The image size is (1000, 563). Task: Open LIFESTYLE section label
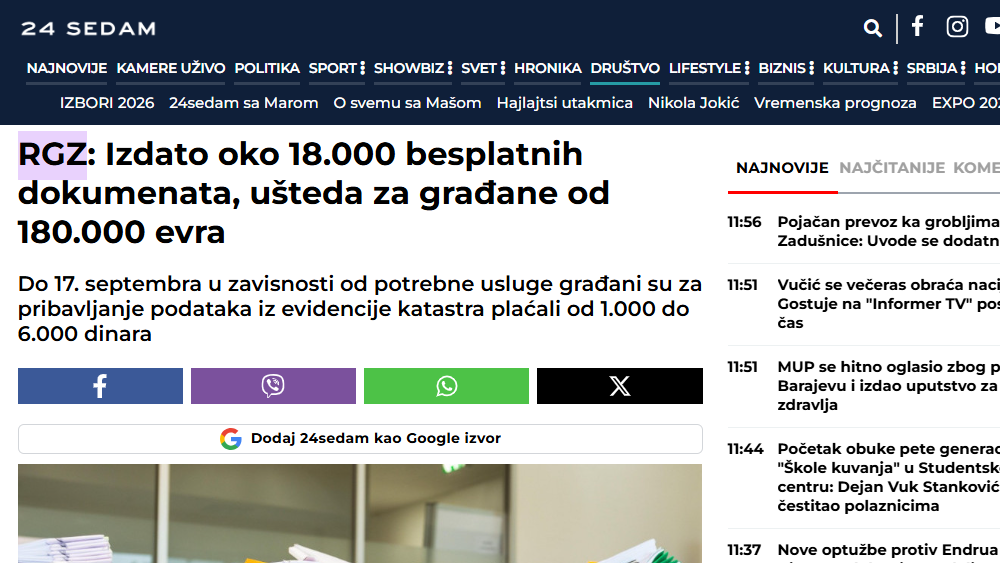[705, 68]
